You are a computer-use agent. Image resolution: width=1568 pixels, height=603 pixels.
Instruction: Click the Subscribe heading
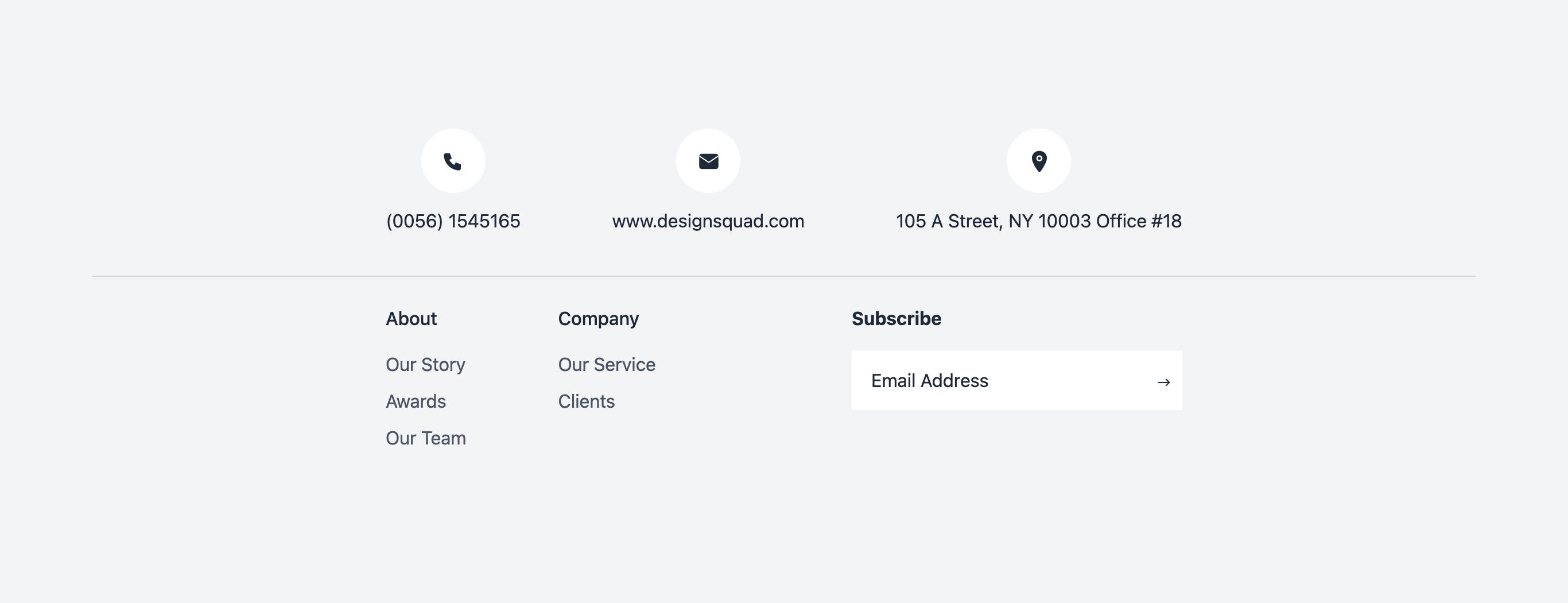pyautogui.click(x=896, y=319)
